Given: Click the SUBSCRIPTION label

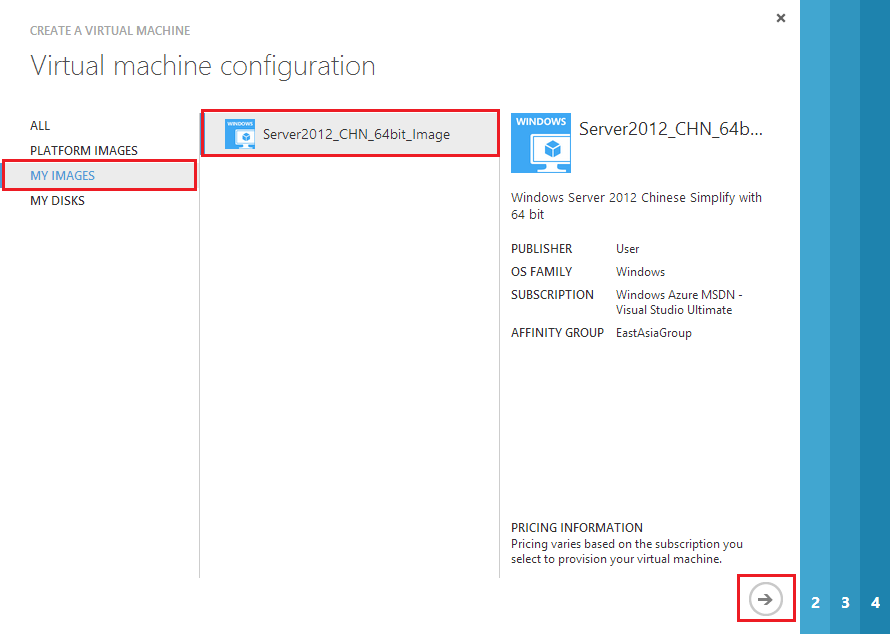Looking at the screenshot, I should click(552, 295).
